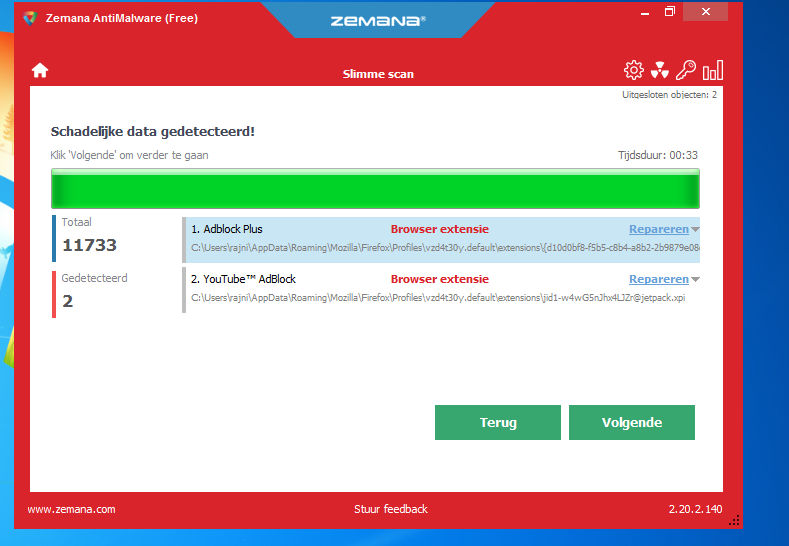The image size is (789, 546).
Task: Open the www.zemana.com link
Action: pyautogui.click(x=71, y=509)
